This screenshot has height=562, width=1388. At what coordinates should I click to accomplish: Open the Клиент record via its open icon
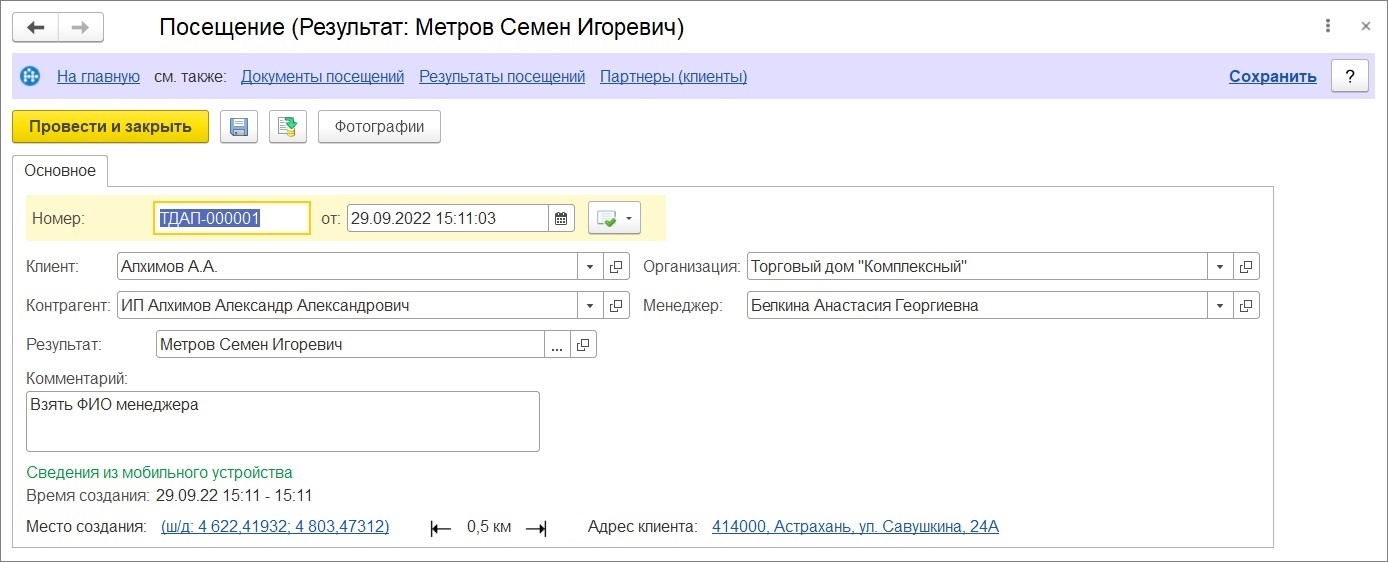[x=616, y=267]
